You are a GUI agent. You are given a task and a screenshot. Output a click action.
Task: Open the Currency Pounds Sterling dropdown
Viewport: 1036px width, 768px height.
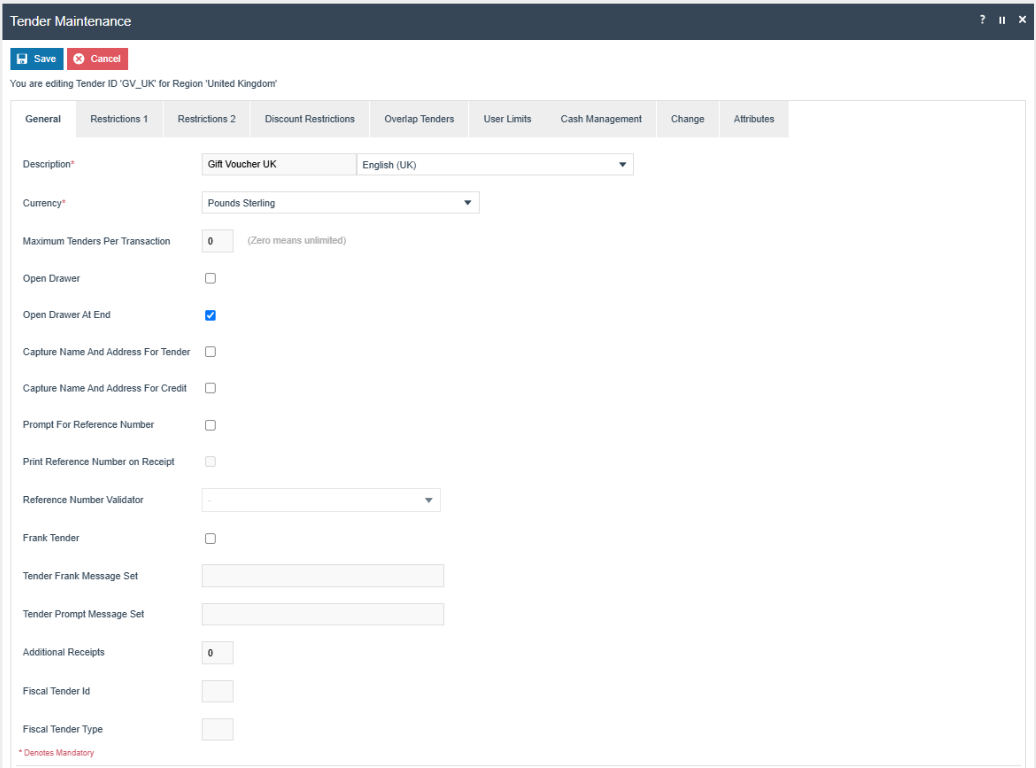pyautogui.click(x=340, y=203)
